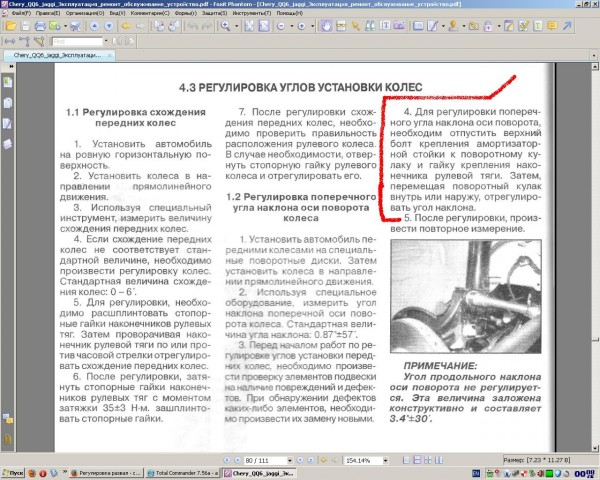Open the pages panel in left sidebar
600x480 pixels.
tap(8, 103)
